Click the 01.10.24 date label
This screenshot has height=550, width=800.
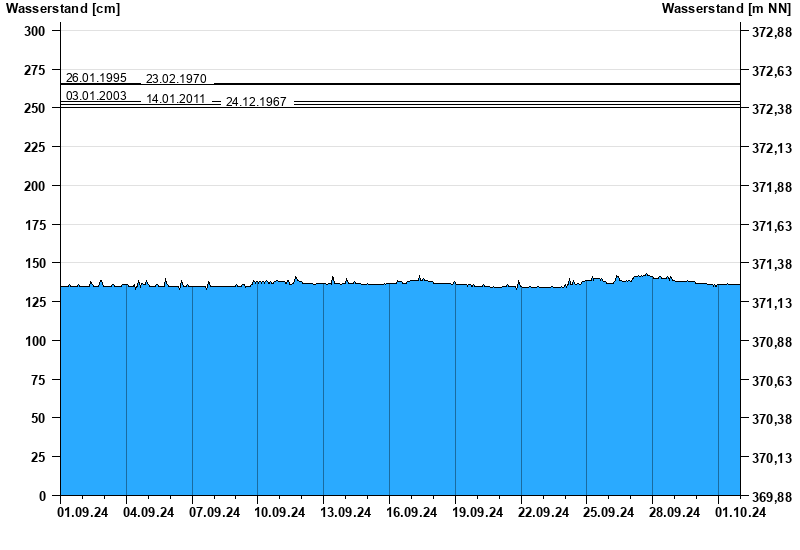[x=740, y=512]
